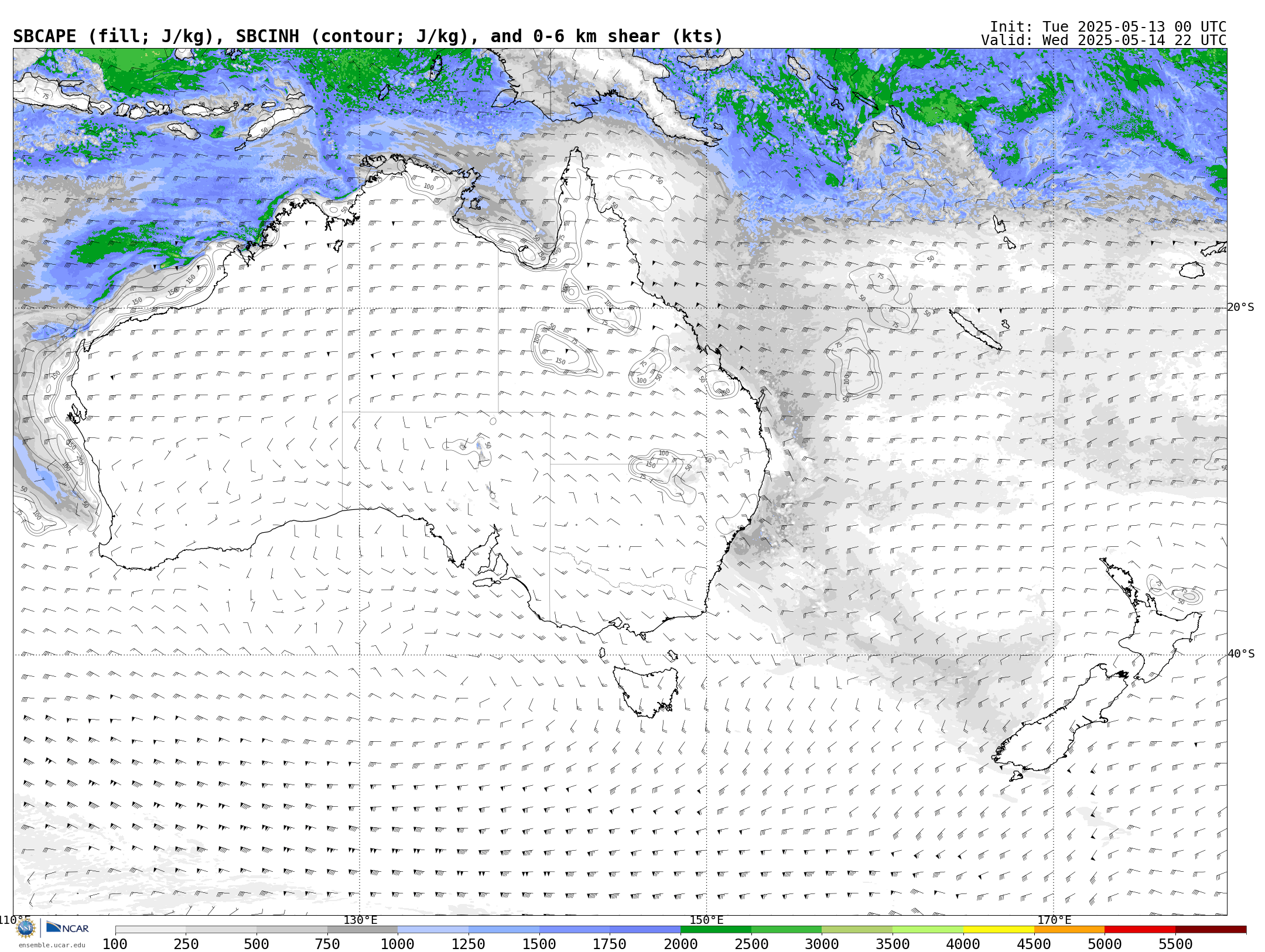1265x952 pixels.
Task: Pick the lime 3500–4000 colorbar swatch
Action: [928, 930]
